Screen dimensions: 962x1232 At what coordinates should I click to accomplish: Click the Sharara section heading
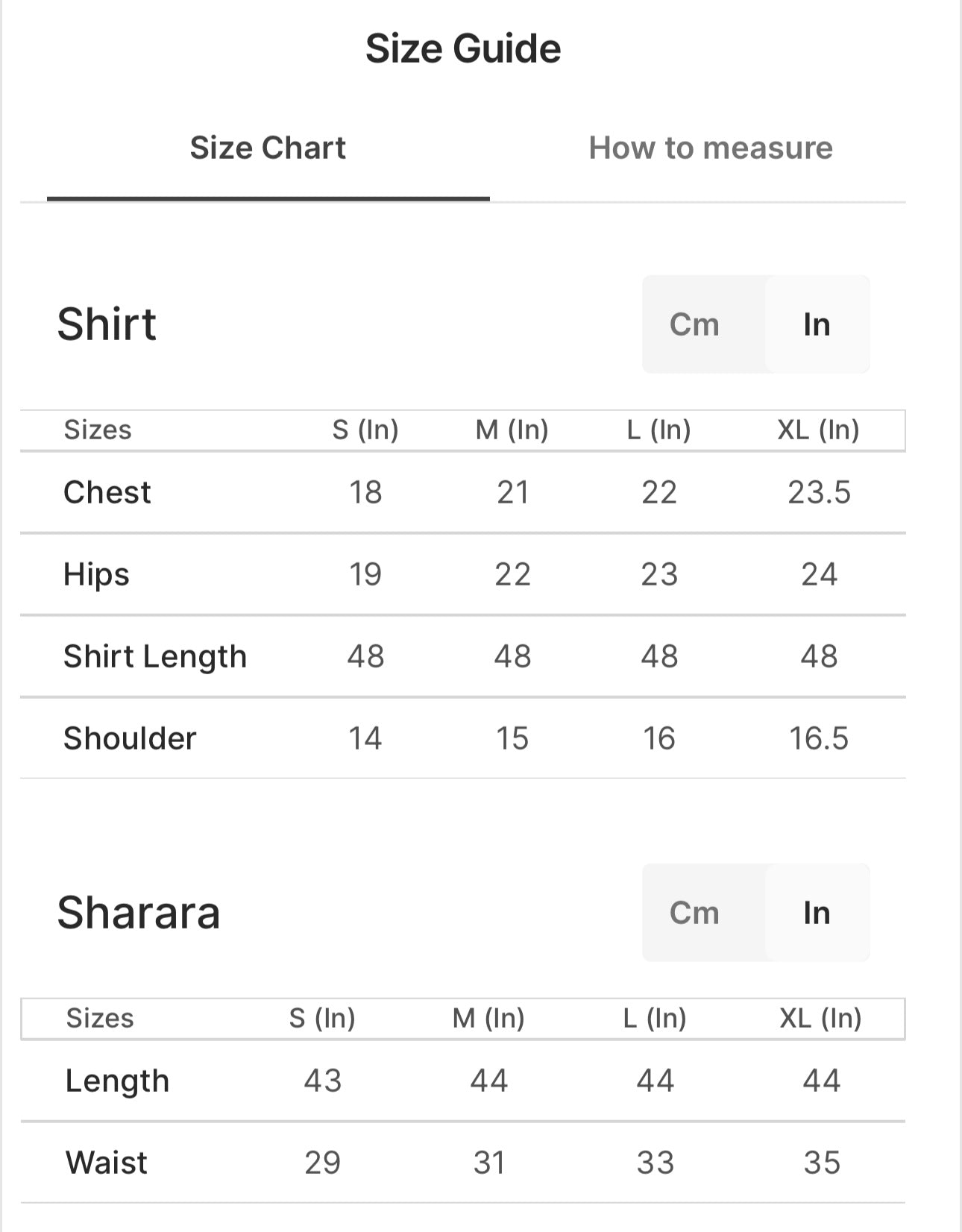coord(139,913)
